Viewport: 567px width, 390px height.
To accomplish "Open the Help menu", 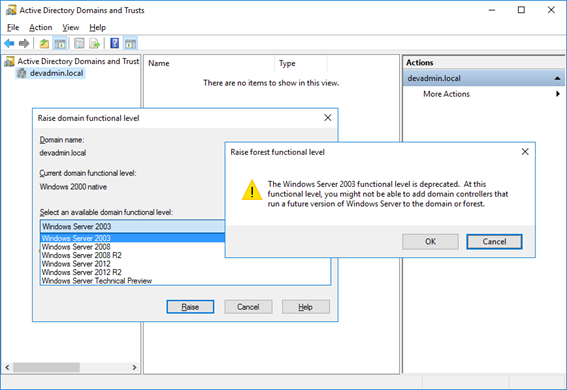I will pos(98,27).
